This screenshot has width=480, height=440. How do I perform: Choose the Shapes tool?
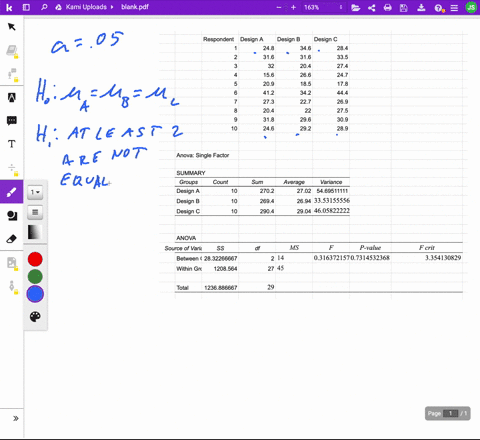click(12, 216)
